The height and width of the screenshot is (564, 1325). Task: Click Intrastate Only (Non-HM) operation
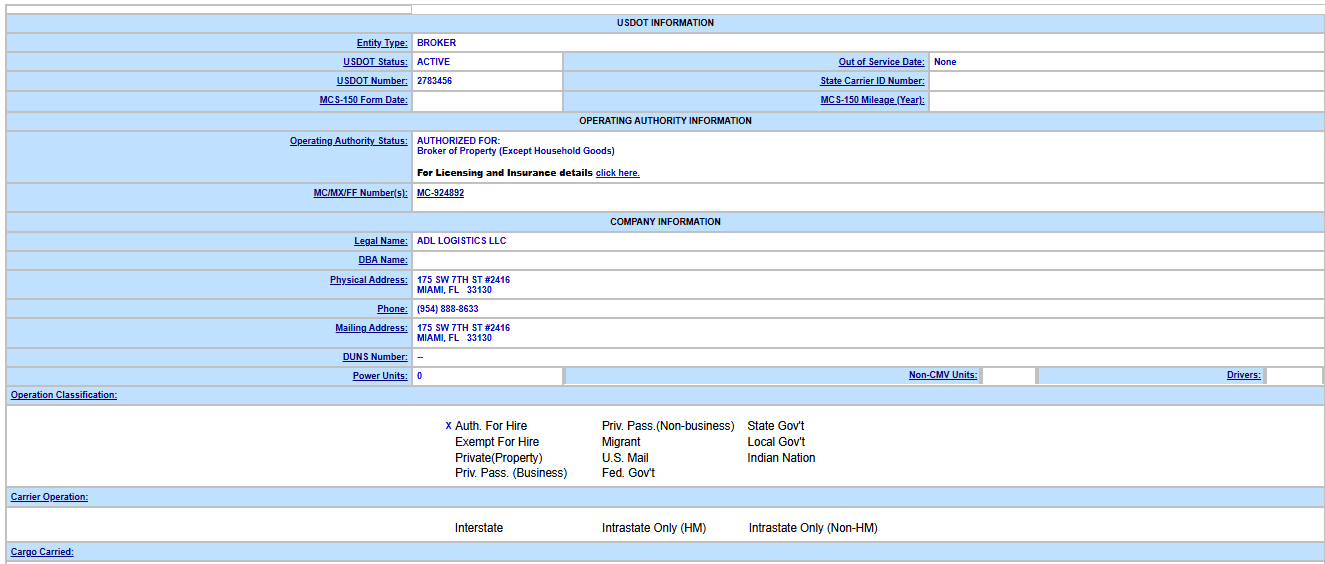(x=813, y=528)
